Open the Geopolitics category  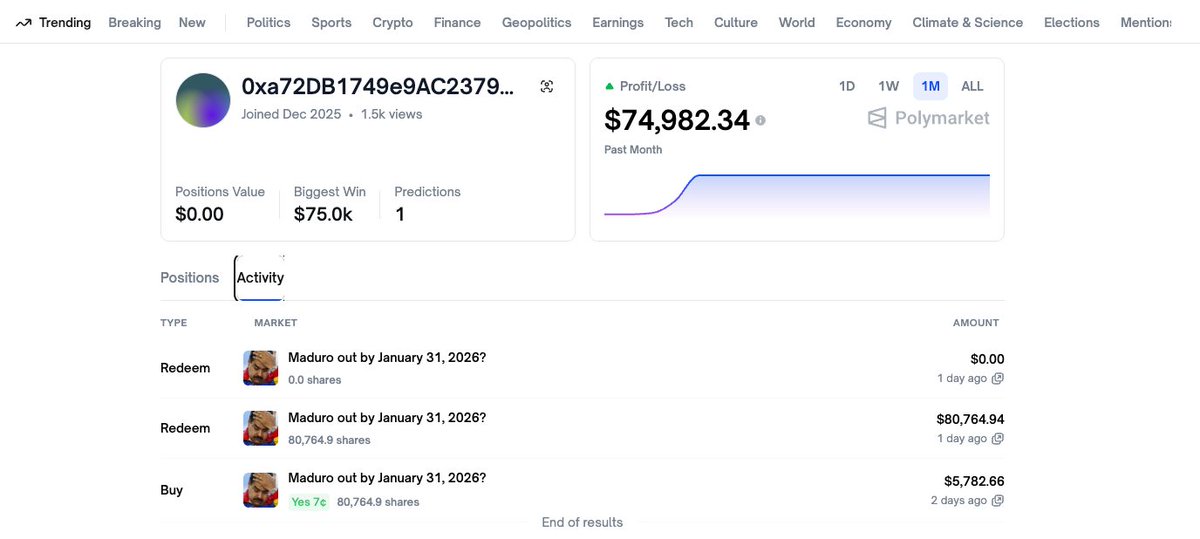(537, 22)
